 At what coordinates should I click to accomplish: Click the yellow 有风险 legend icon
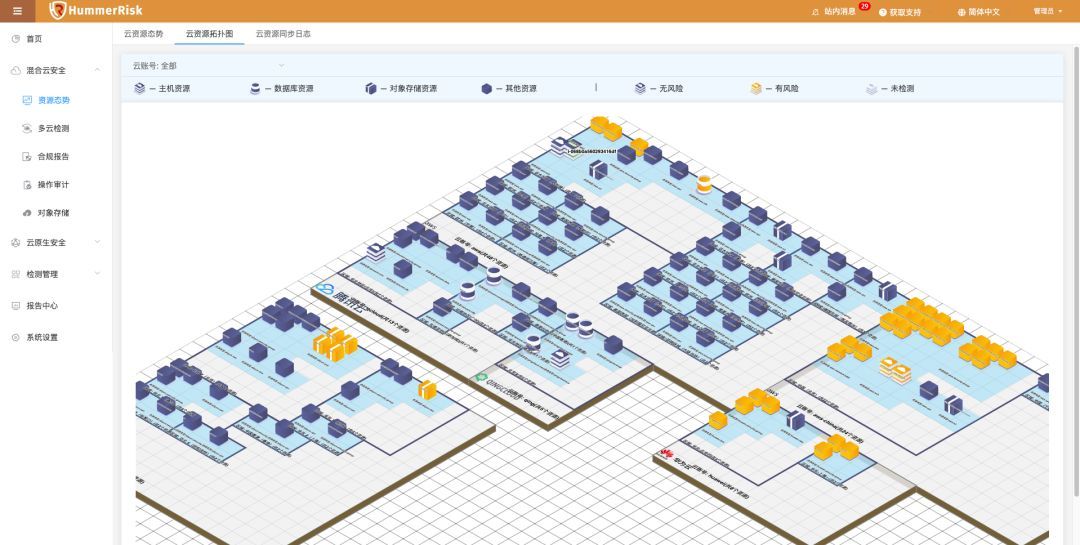(x=756, y=88)
